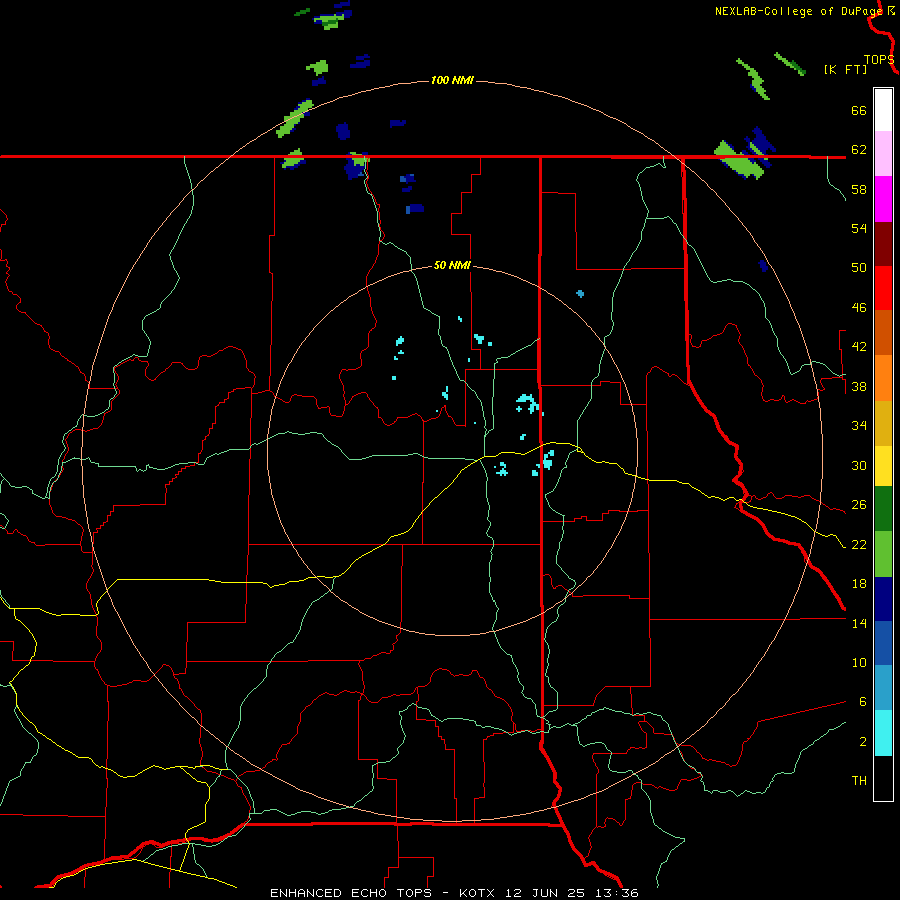Click the light pink legend swatch
Screen dimensions: 900x900
tap(883, 154)
